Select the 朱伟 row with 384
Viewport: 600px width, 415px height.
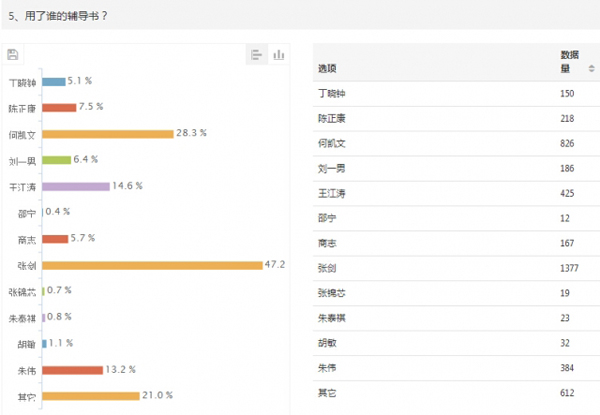point(456,368)
